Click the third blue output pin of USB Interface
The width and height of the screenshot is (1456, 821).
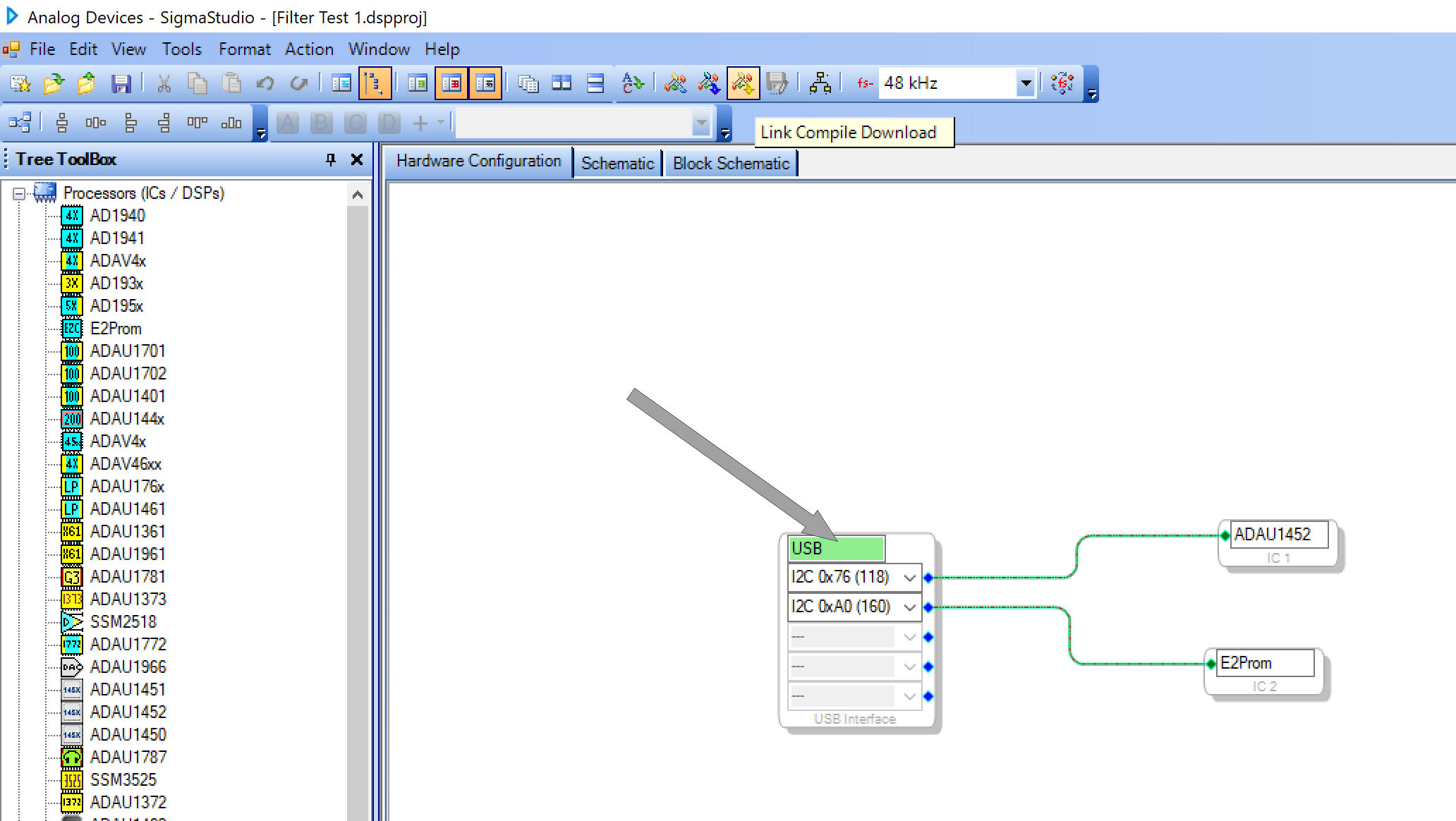tap(928, 637)
